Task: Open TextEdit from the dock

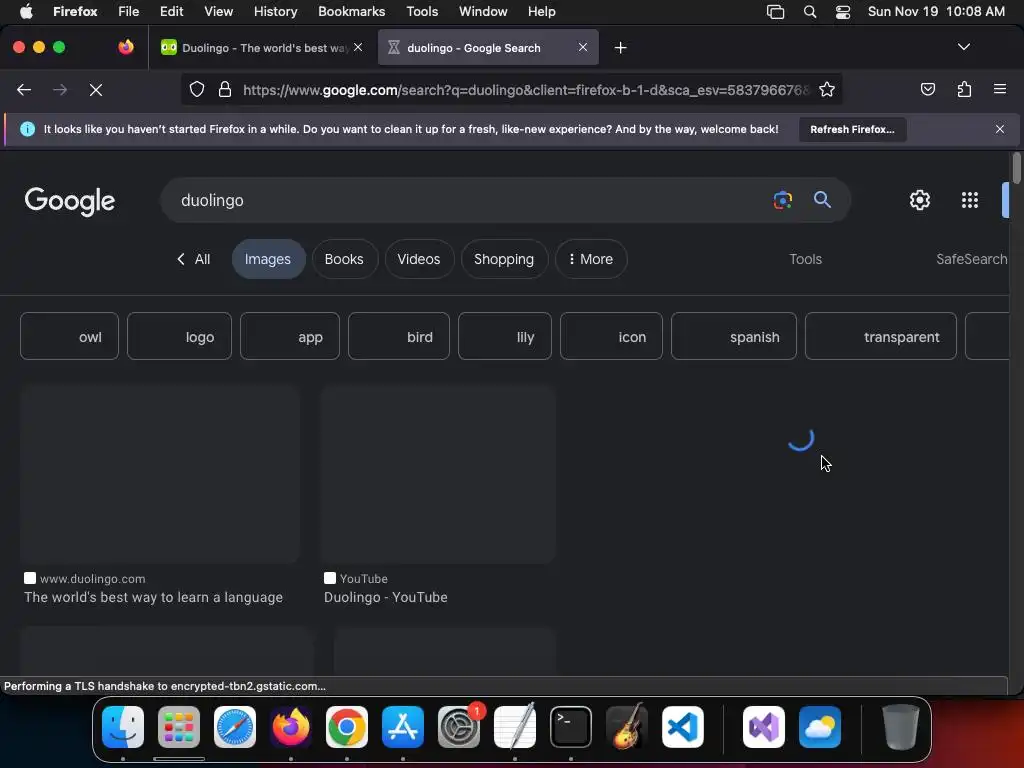Action: (515, 727)
